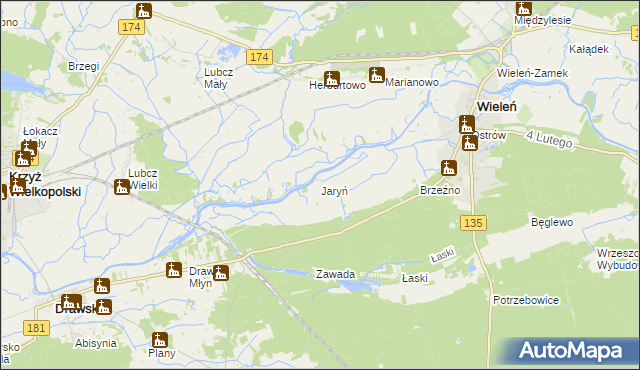Image resolution: width=640 pixels, height=370 pixels.
Task: Click the Brzegi village label
Action: pos(84,66)
